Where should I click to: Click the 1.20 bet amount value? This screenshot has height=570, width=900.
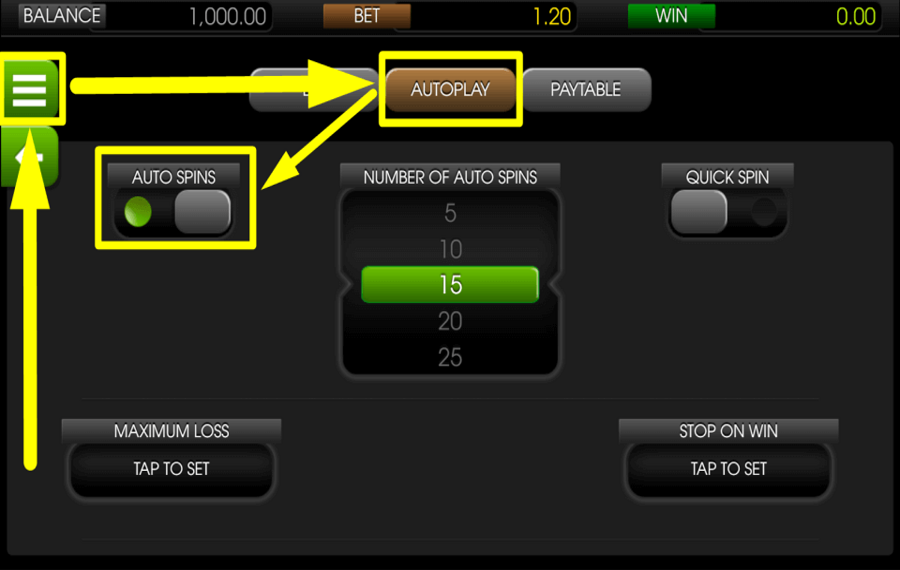click(552, 17)
